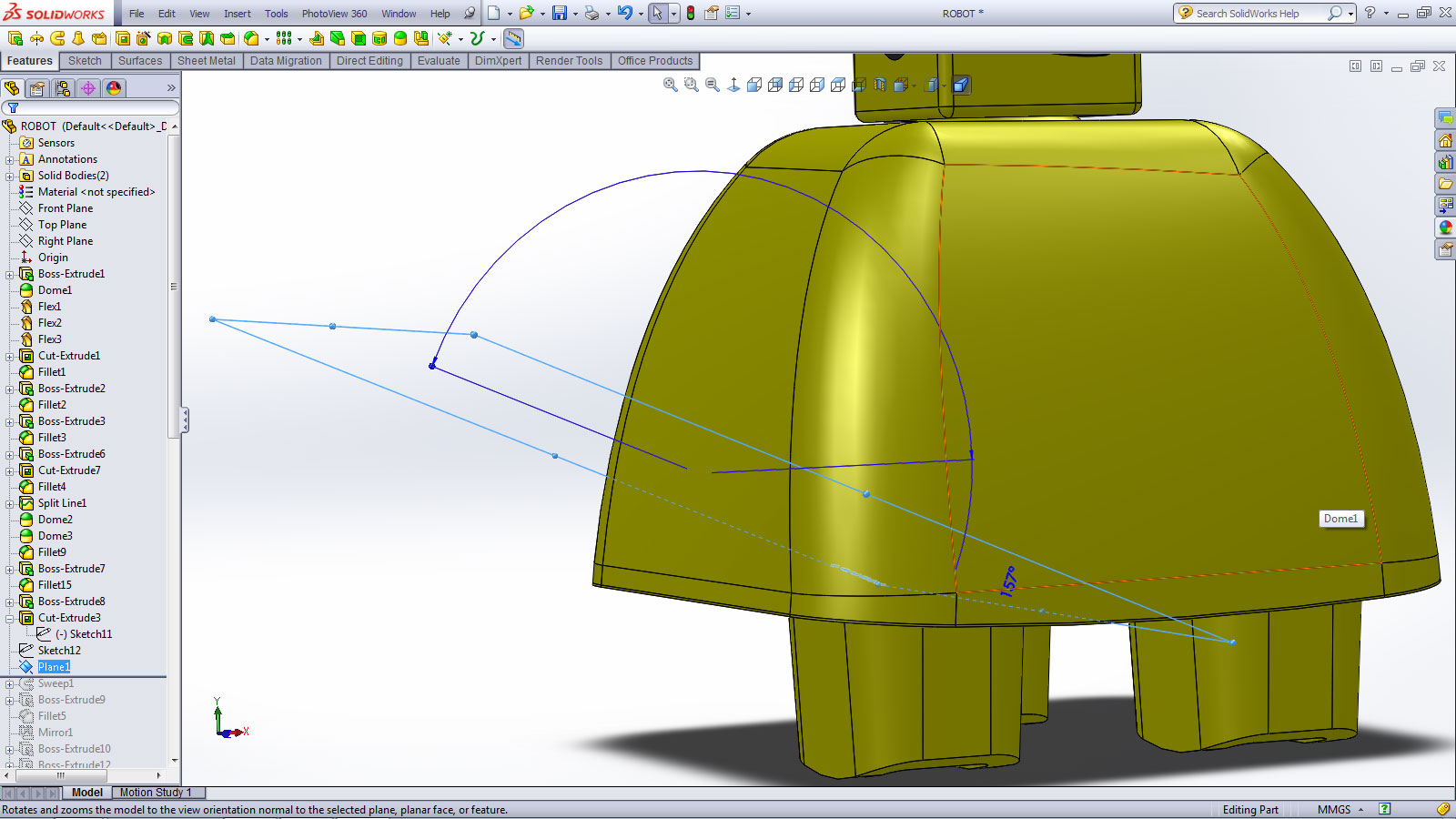Collapse the Cut-Extrude3 feature
This screenshot has height=819, width=1456.
[10, 618]
